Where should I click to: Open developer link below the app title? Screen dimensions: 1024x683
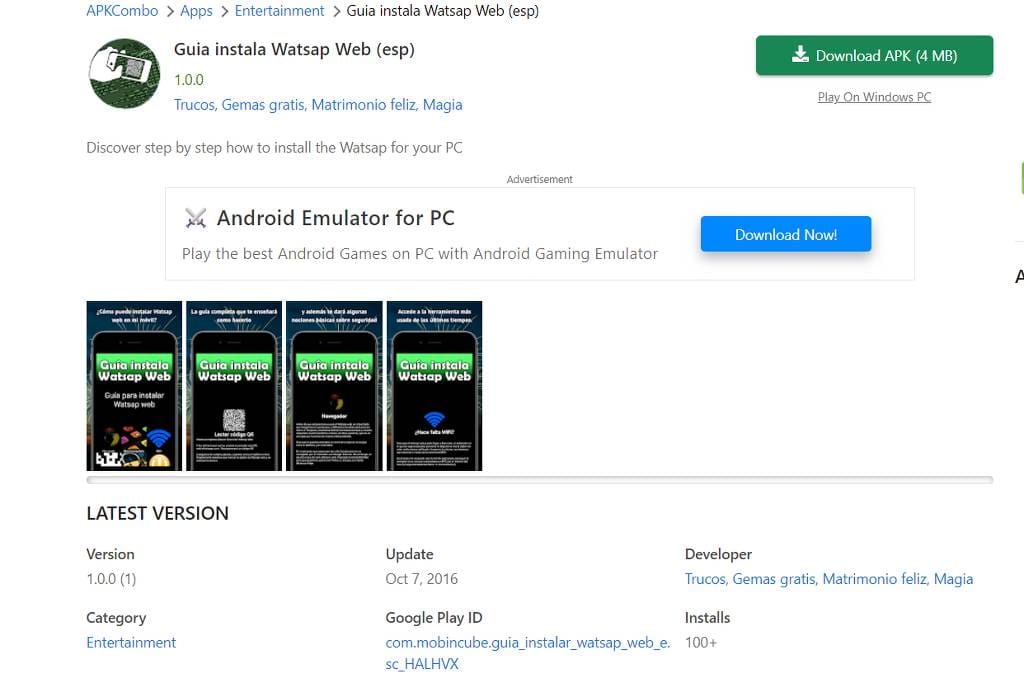pyautogui.click(x=318, y=105)
